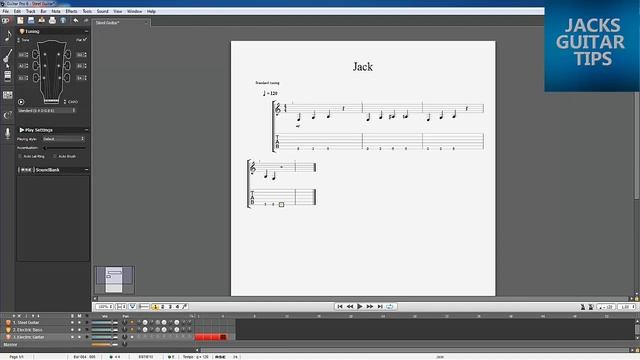Click the page thumbnail navigator
This screenshot has width=640, height=360.
(x=114, y=280)
